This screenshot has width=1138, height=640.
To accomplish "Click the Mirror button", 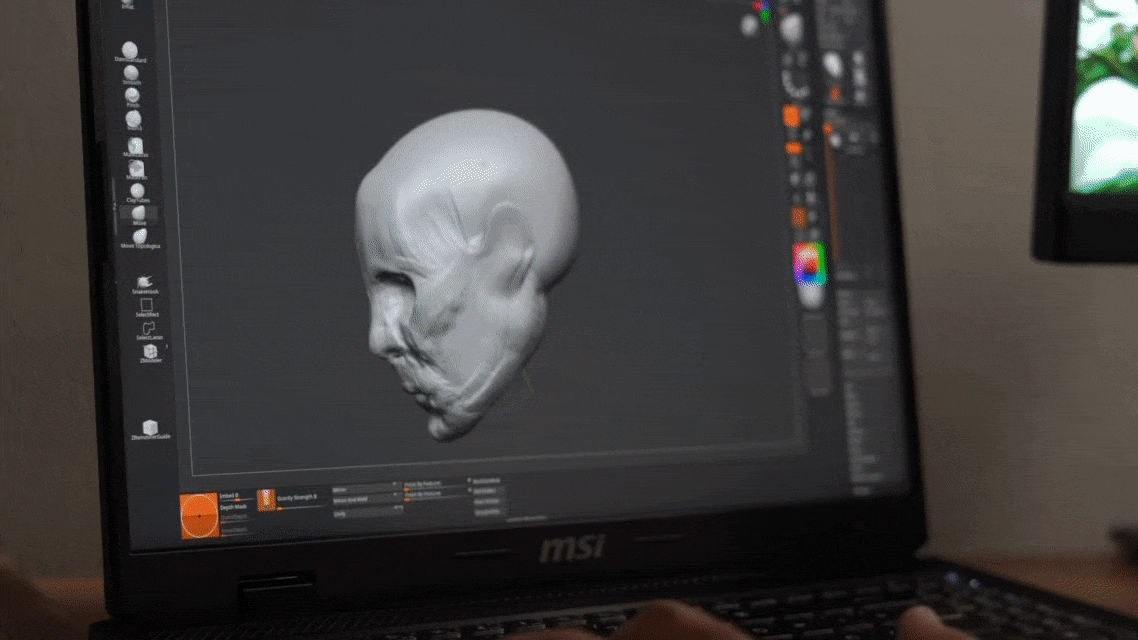I will (365, 490).
